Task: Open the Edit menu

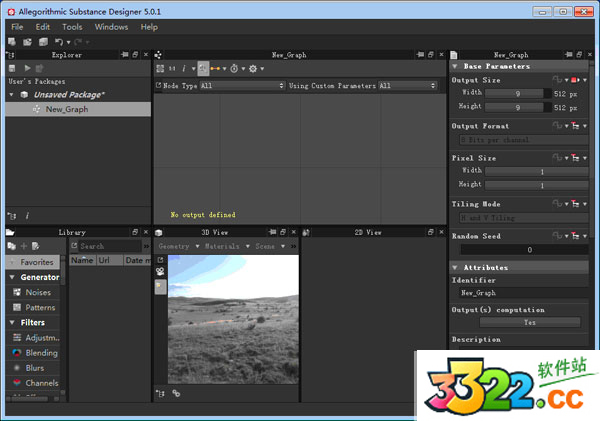Action: (42, 27)
